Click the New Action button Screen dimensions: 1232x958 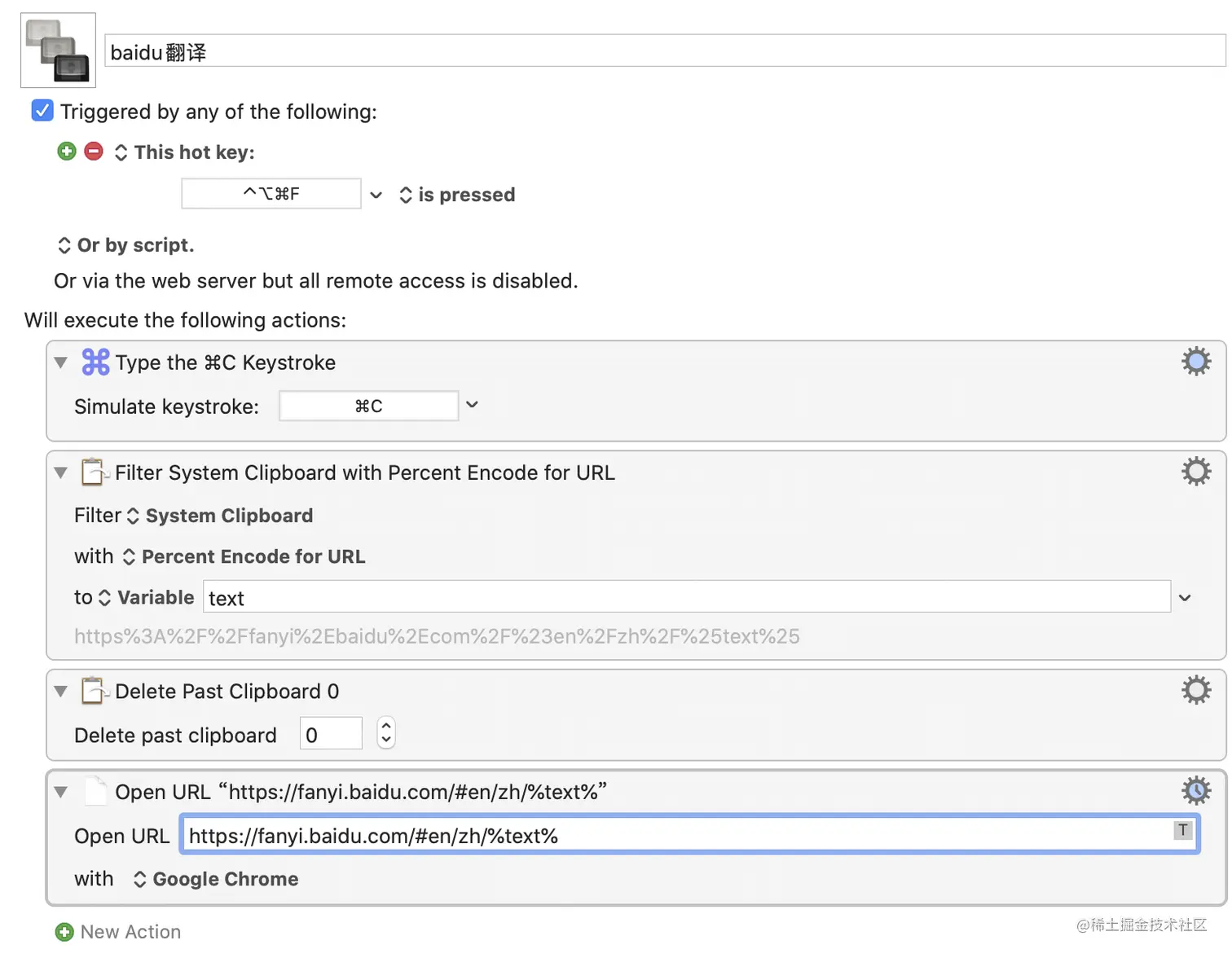(118, 931)
